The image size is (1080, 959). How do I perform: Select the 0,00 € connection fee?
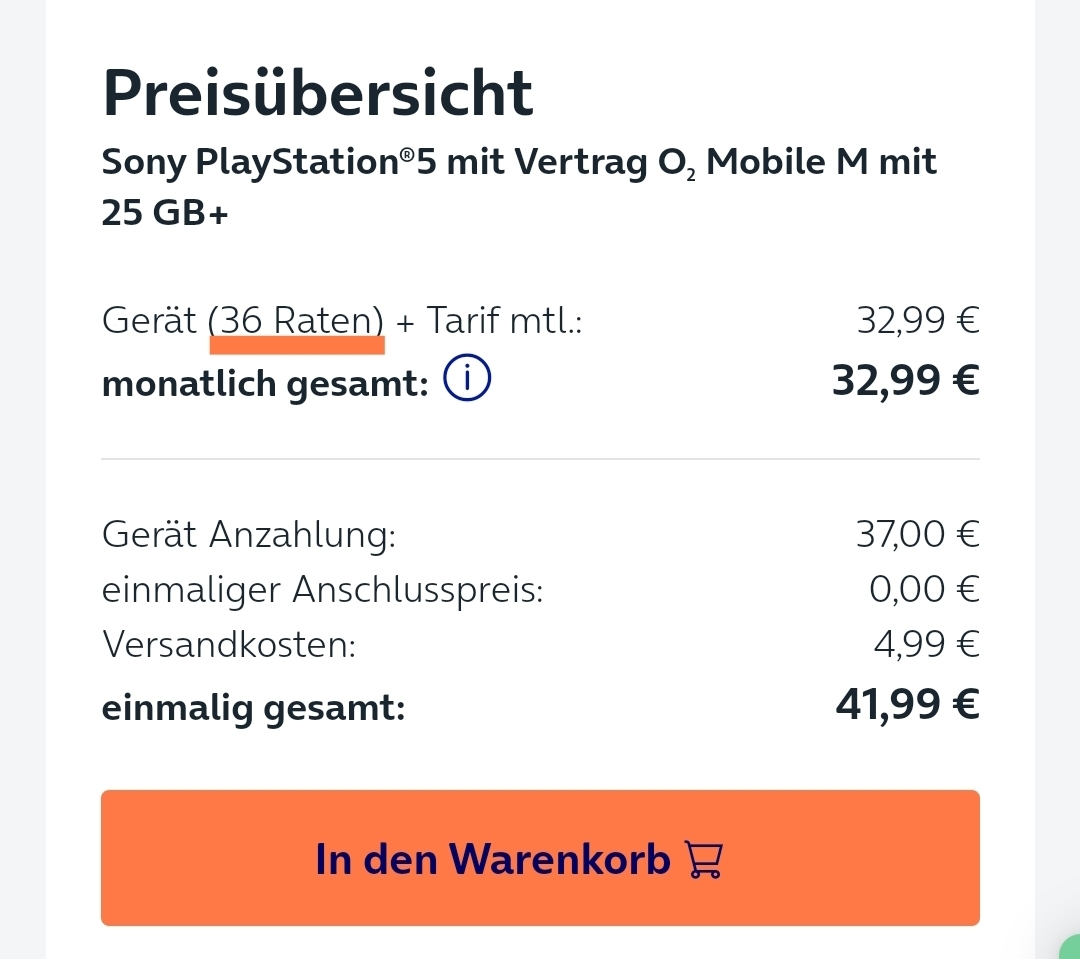click(x=924, y=589)
